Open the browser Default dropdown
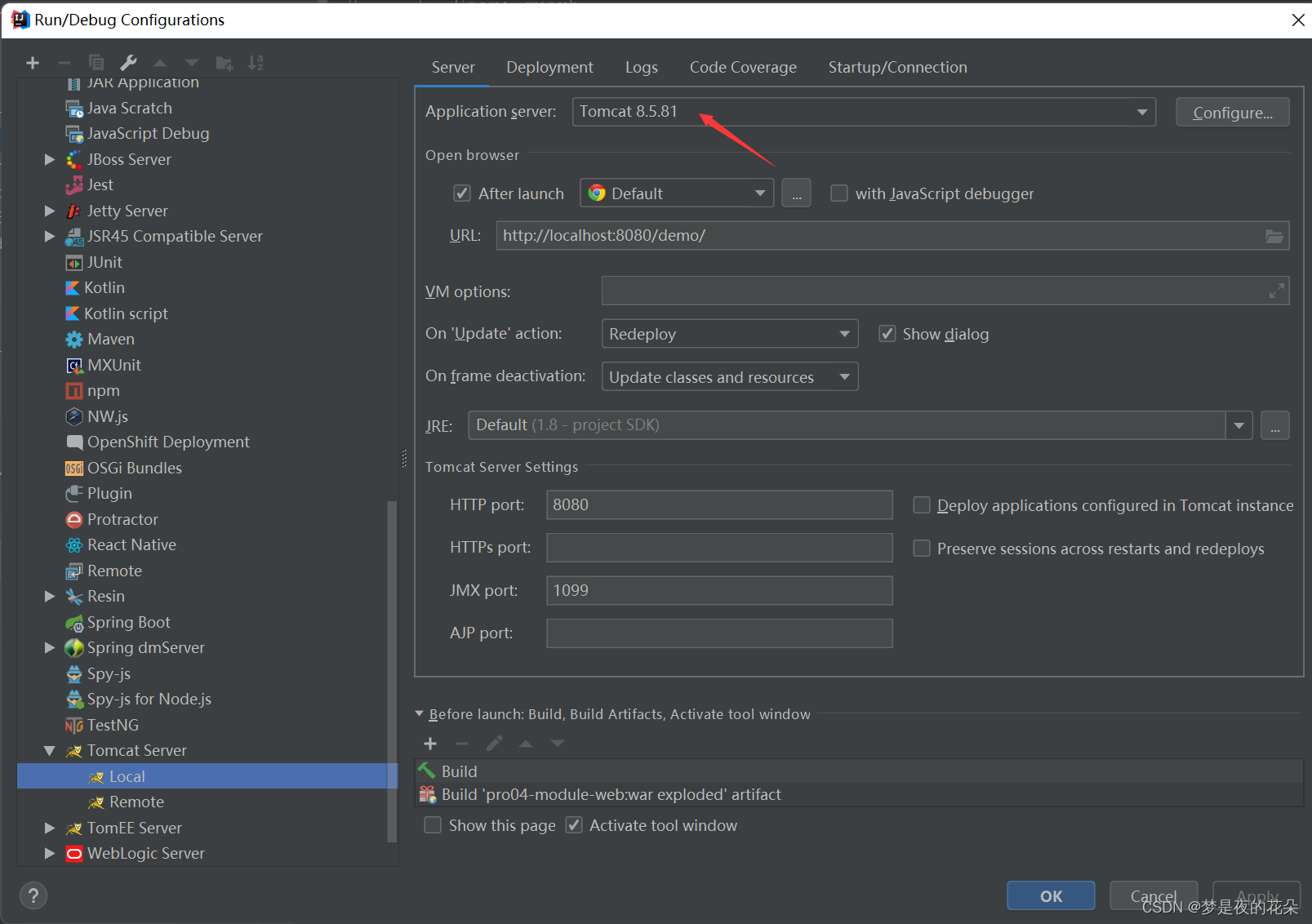 tap(677, 193)
